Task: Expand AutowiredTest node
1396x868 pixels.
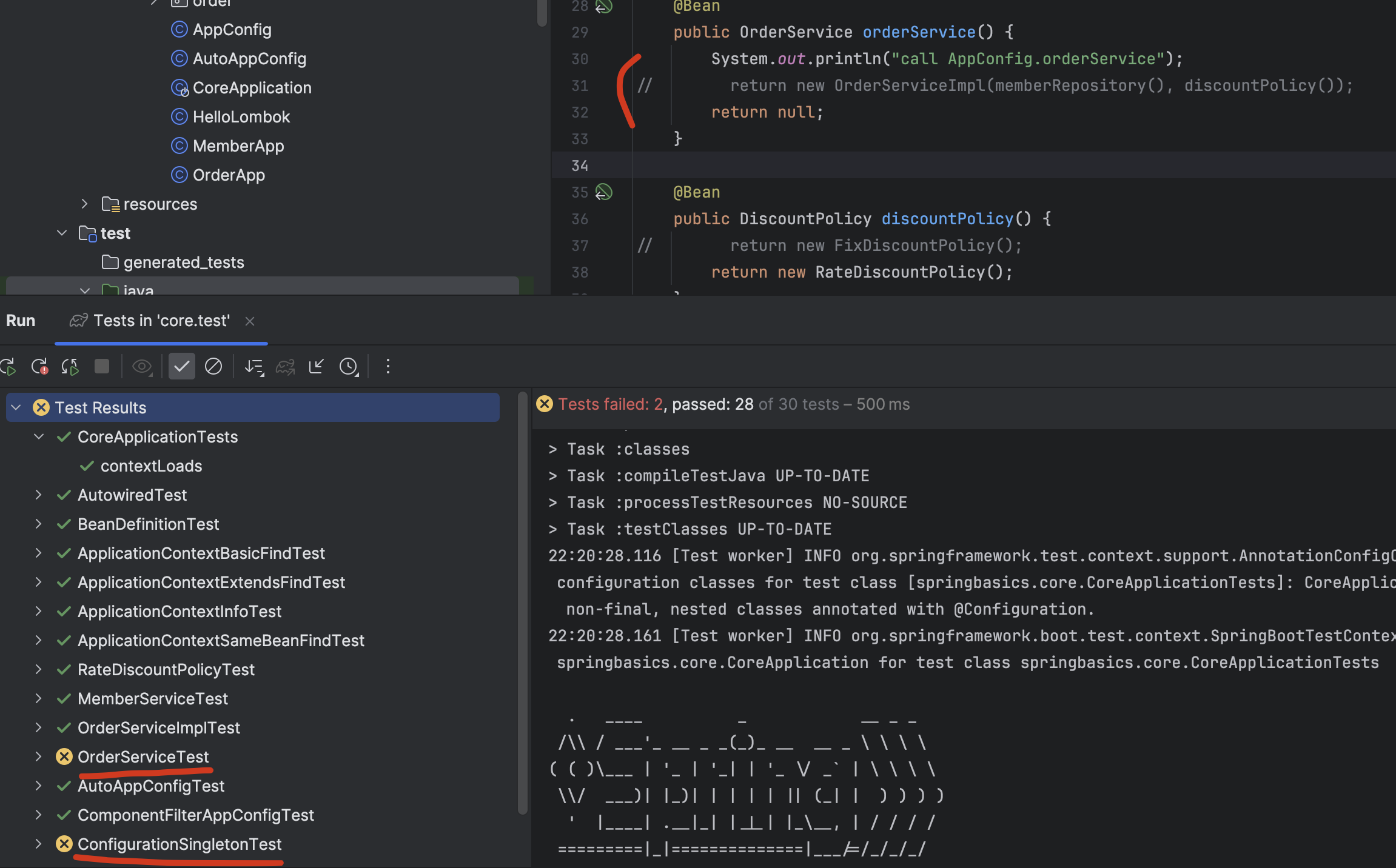Action: pyautogui.click(x=39, y=495)
